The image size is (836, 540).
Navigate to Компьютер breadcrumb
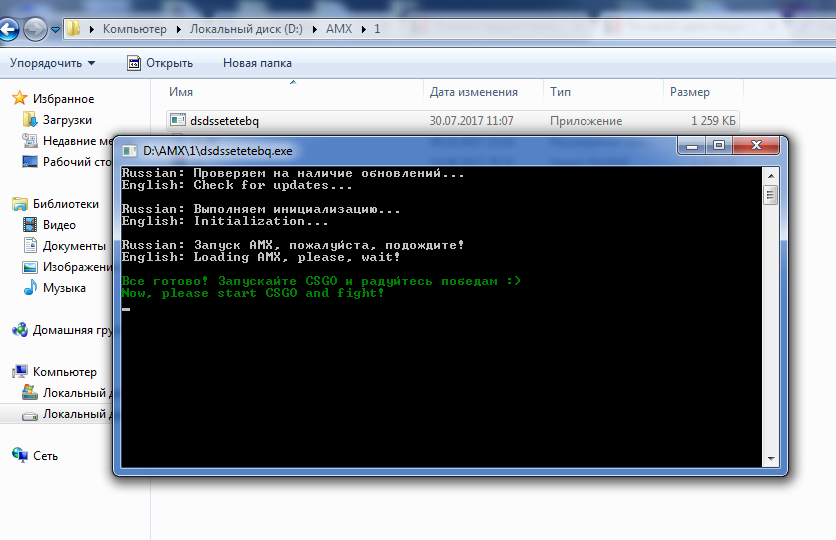[x=134, y=29]
